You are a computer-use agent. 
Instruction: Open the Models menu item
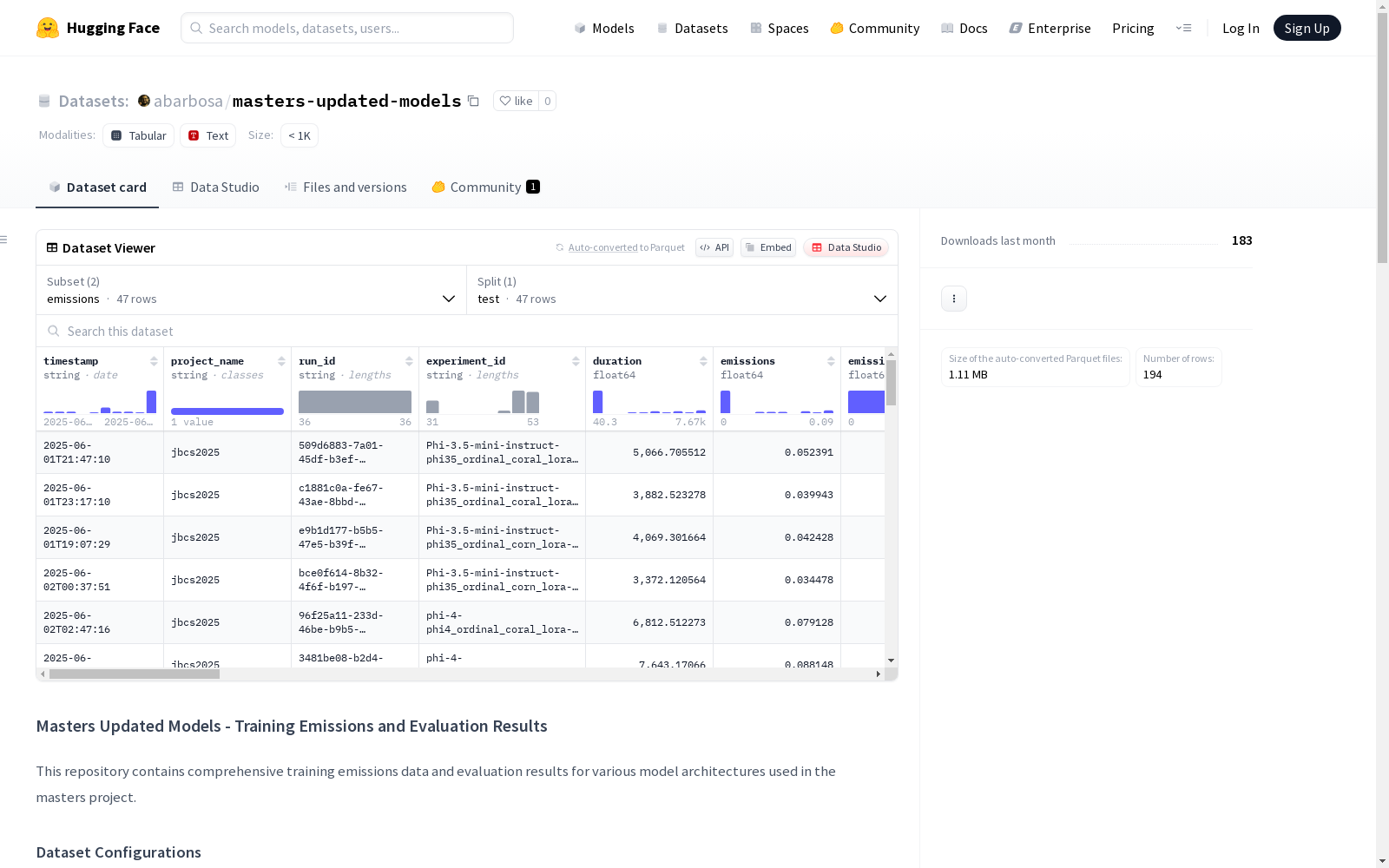click(604, 28)
